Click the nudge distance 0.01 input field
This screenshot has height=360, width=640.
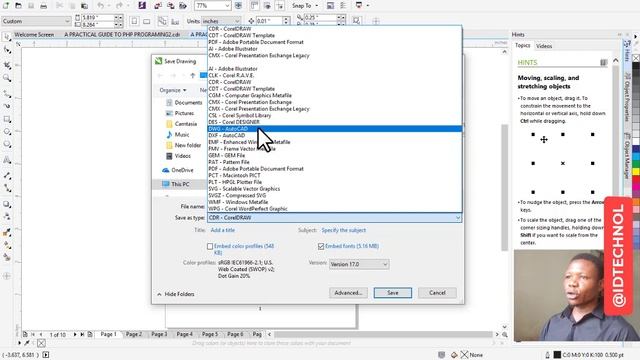click(x=269, y=21)
